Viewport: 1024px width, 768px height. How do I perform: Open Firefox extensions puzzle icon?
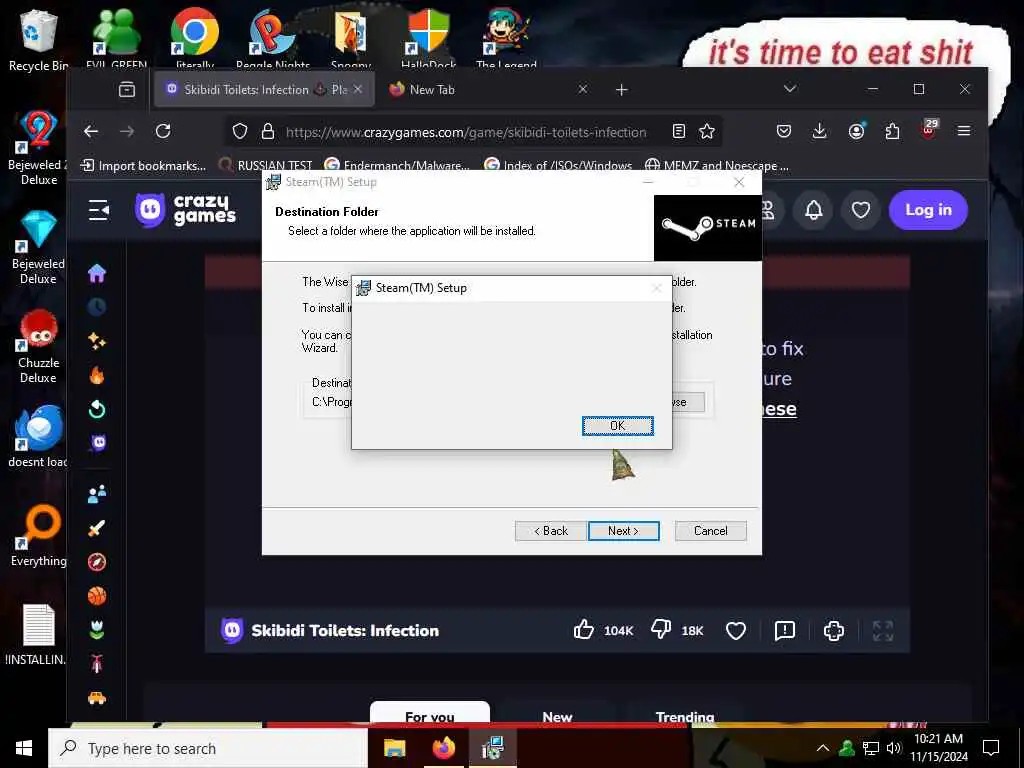click(x=892, y=131)
